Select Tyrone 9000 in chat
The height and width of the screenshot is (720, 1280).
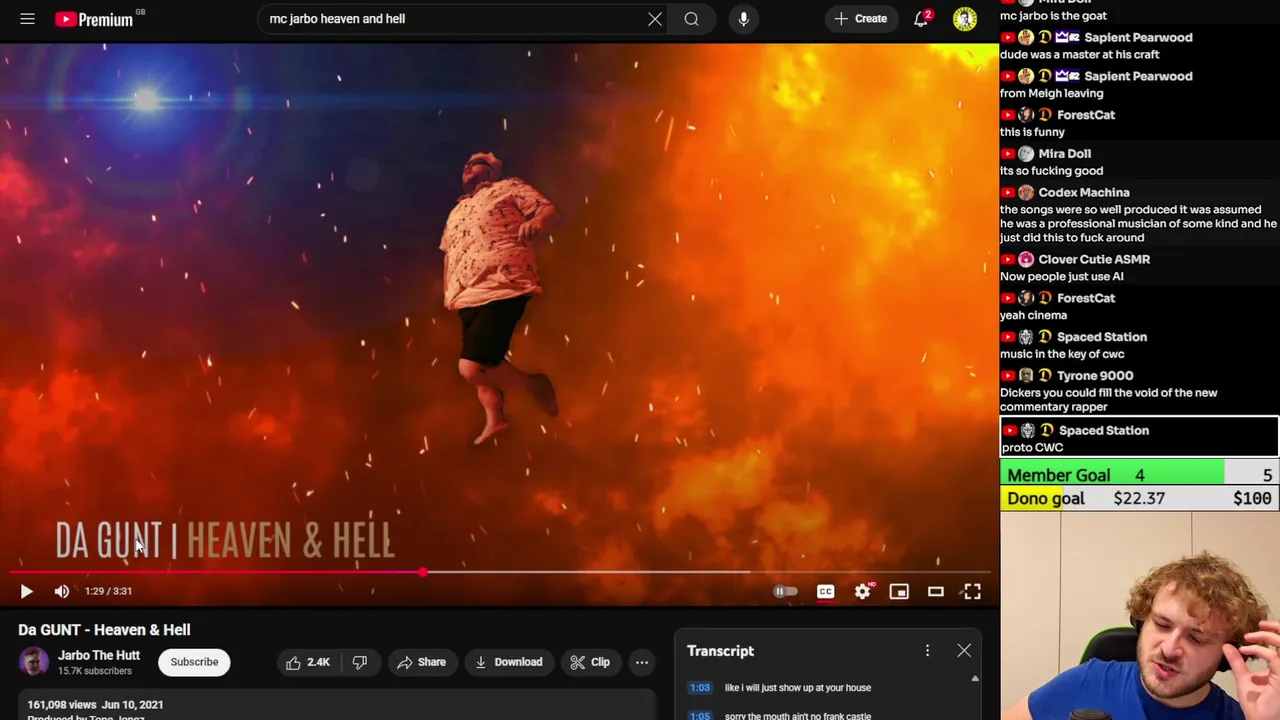point(1095,376)
